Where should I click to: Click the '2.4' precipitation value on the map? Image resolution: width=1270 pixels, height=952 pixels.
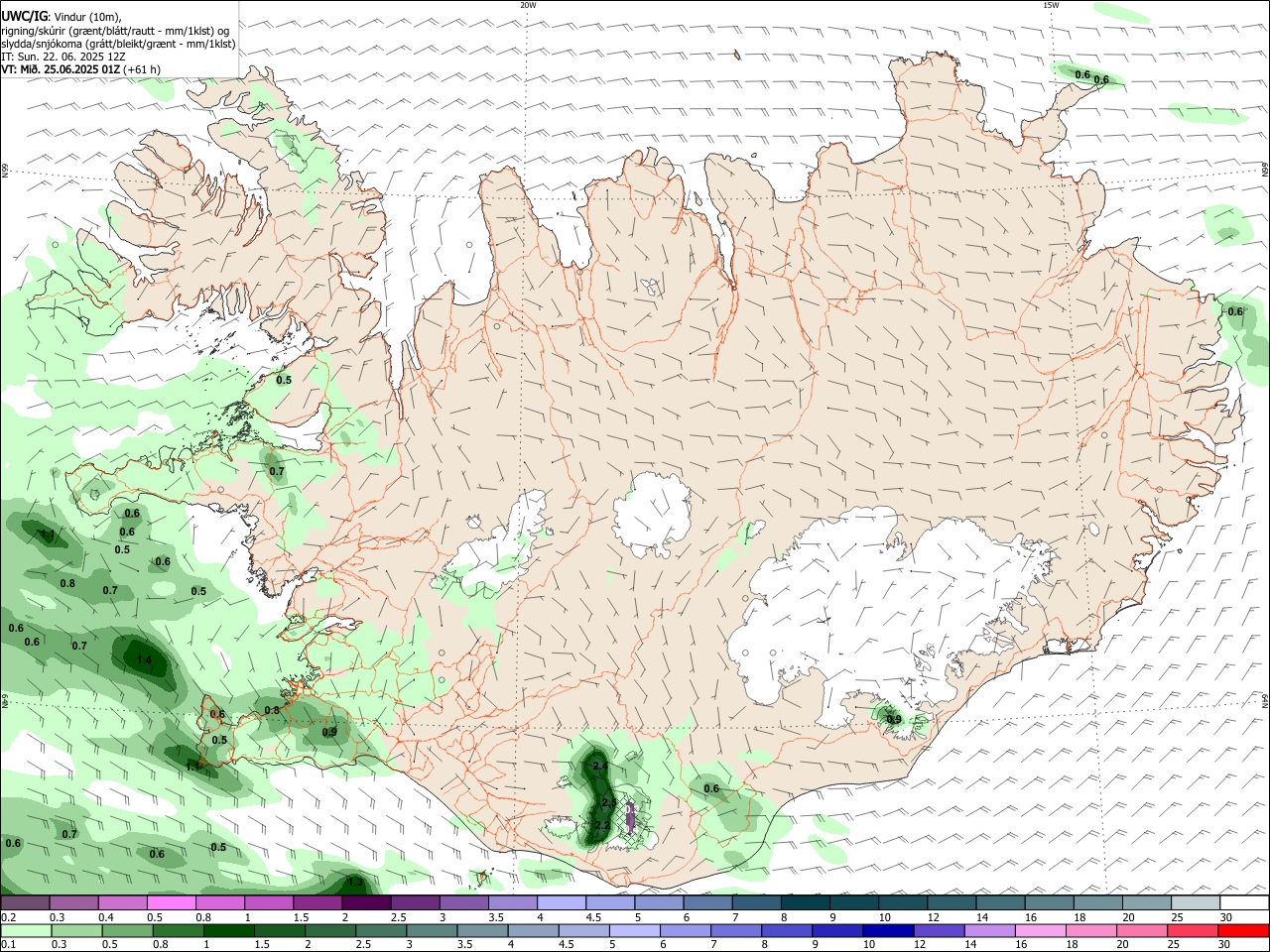(599, 767)
